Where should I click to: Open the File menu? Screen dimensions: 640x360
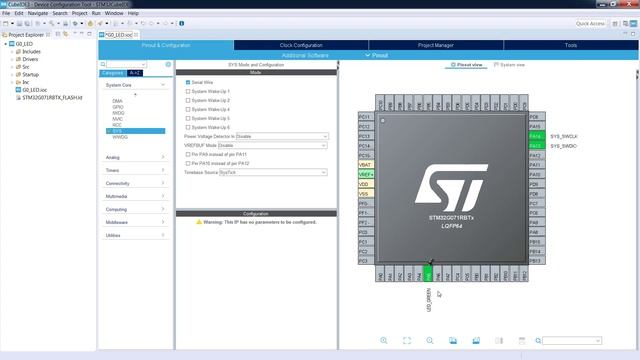pos(6,13)
